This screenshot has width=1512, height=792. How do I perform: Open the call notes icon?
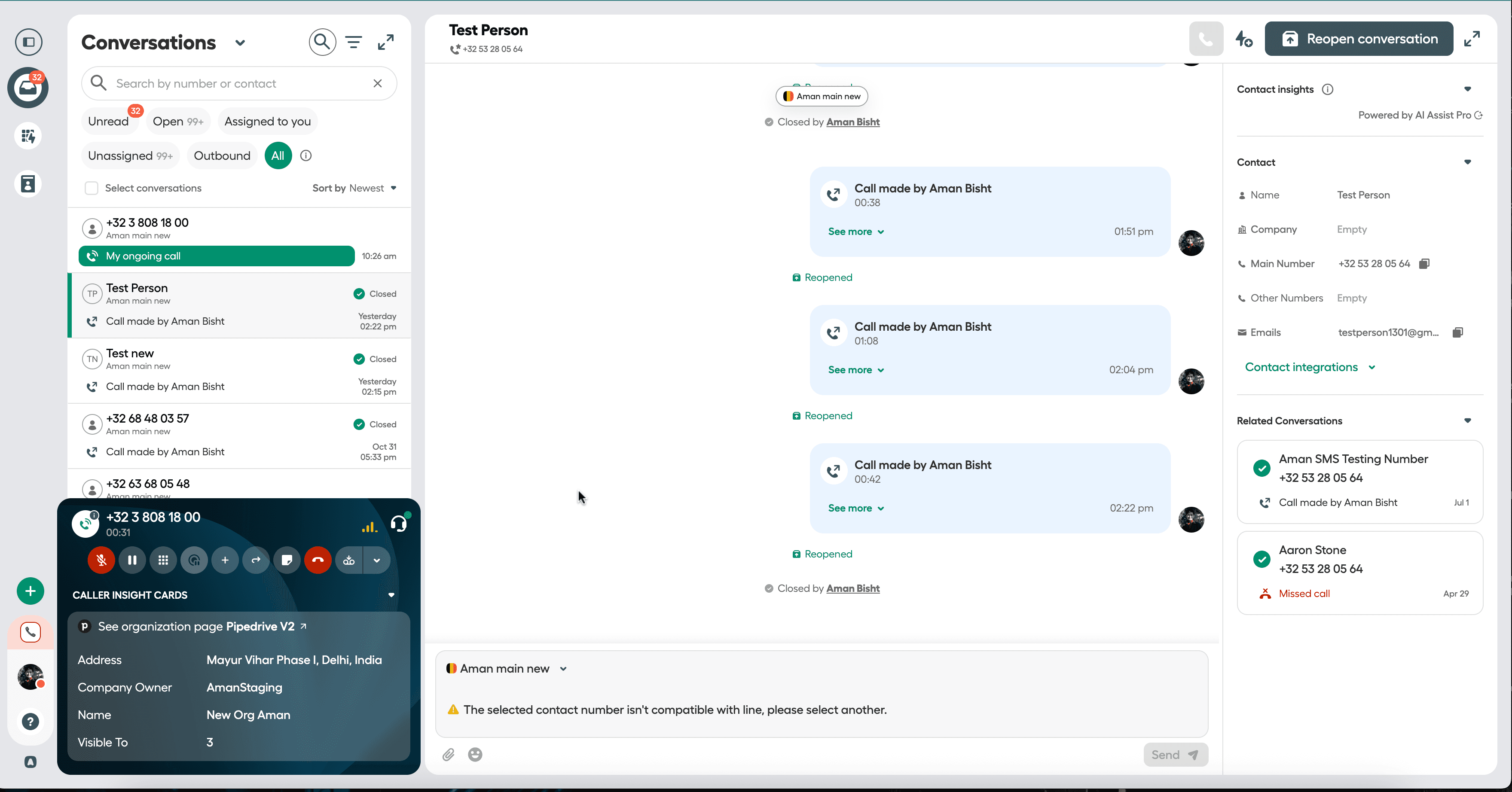coord(287,560)
